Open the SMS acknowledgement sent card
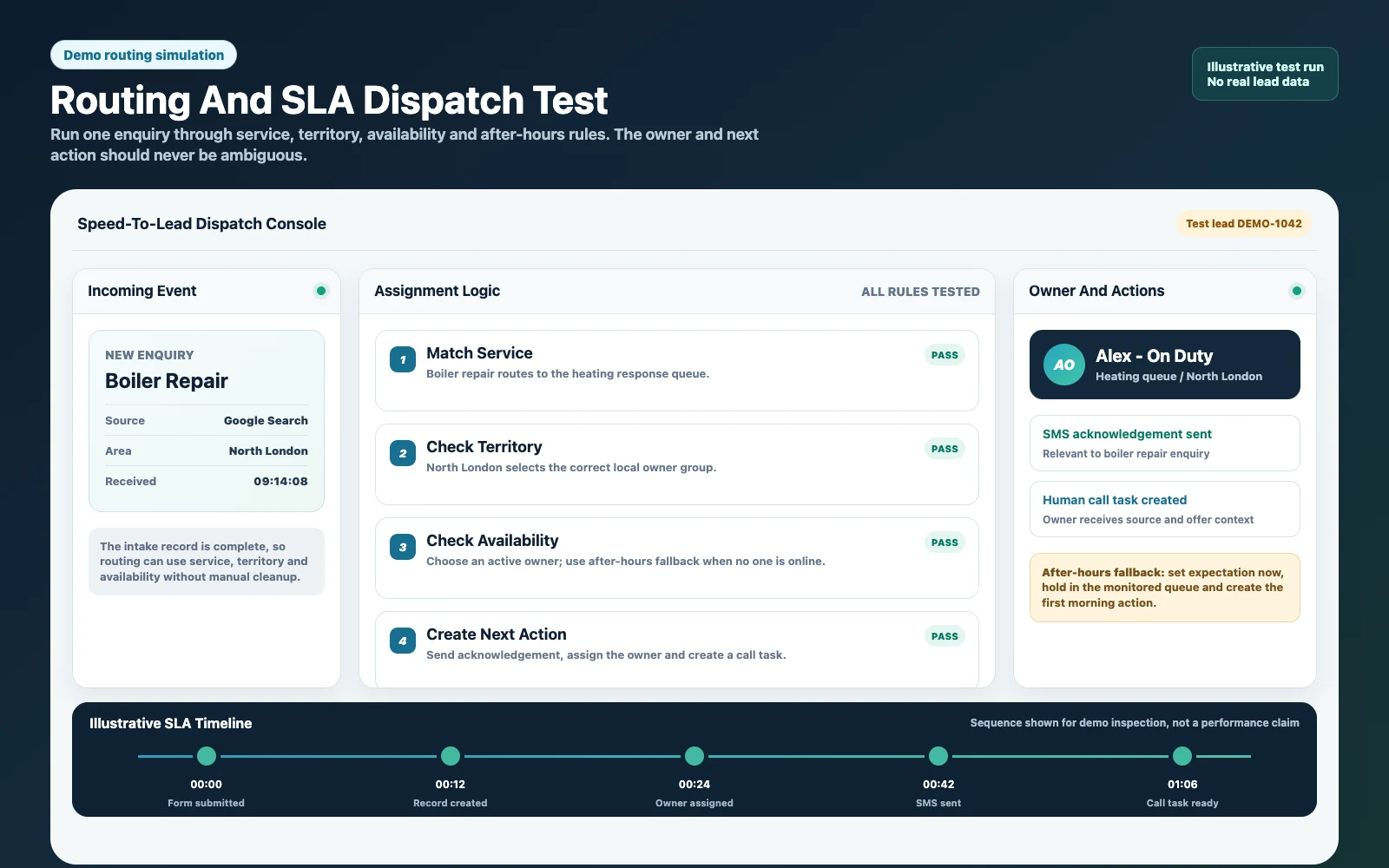 point(1165,443)
